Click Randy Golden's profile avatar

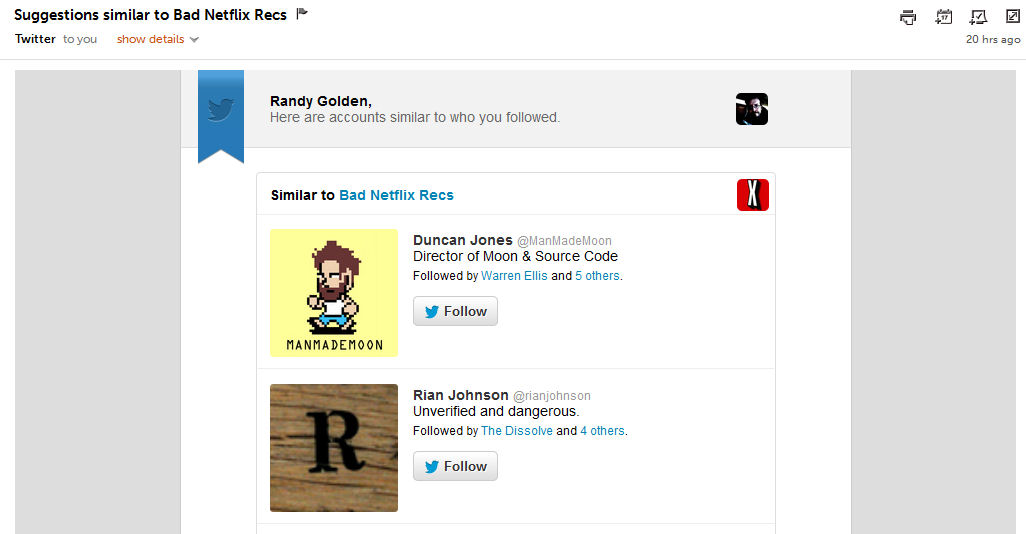751,109
